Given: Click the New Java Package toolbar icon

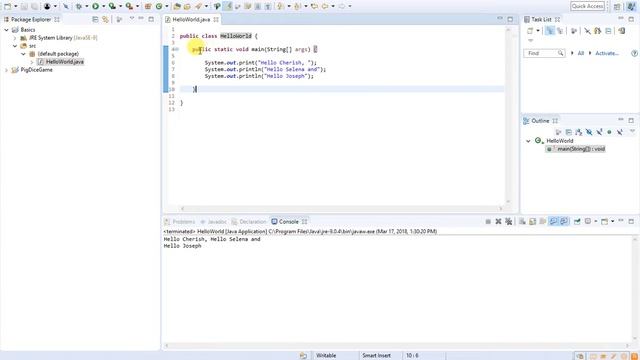Looking at the screenshot, I should (148, 6).
